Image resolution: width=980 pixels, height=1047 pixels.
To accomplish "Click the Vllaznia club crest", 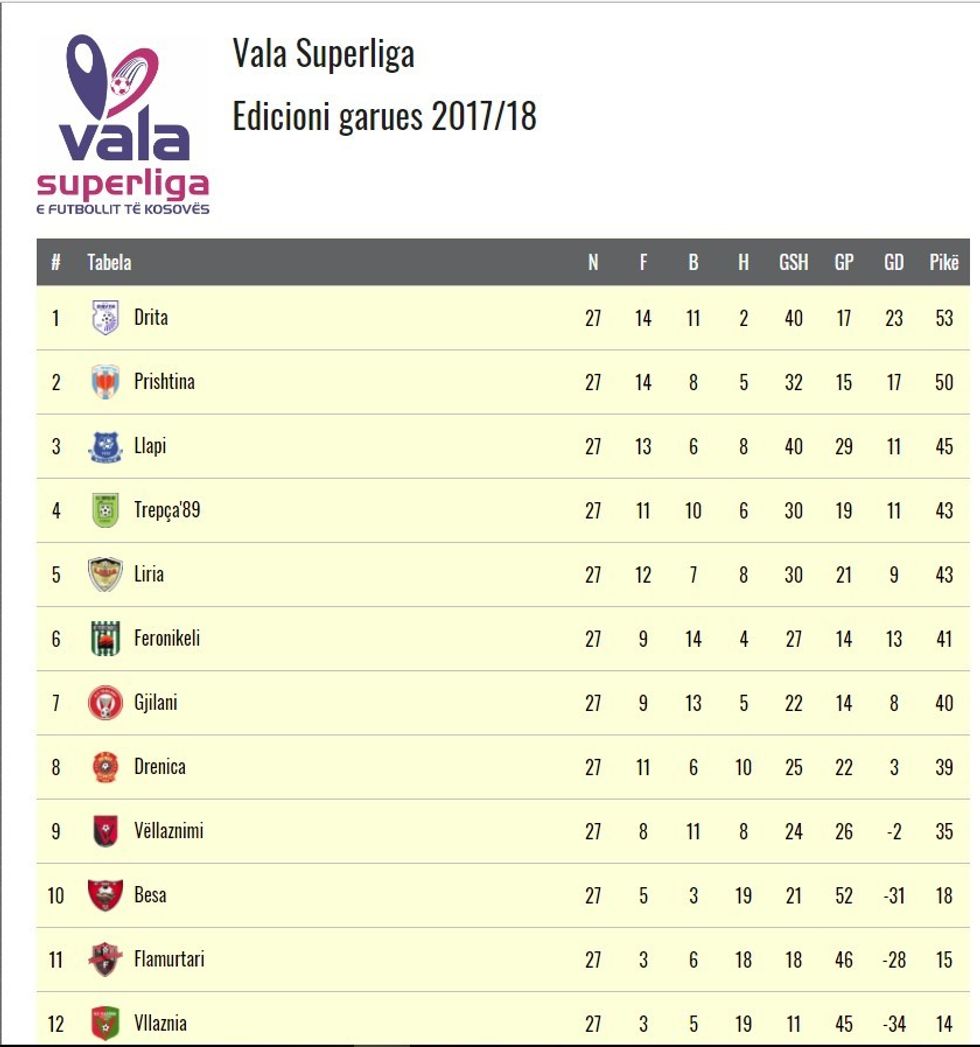I will click(105, 1023).
